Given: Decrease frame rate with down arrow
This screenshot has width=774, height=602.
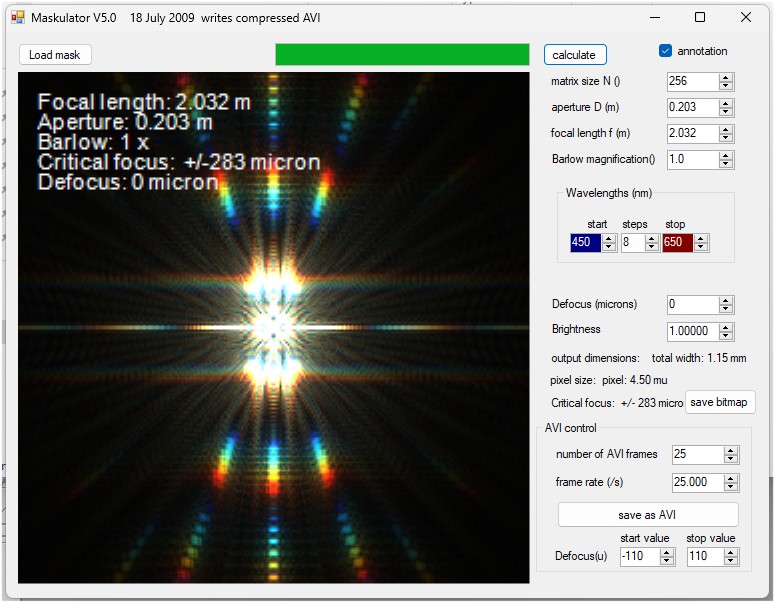Looking at the screenshot, I should click(731, 486).
